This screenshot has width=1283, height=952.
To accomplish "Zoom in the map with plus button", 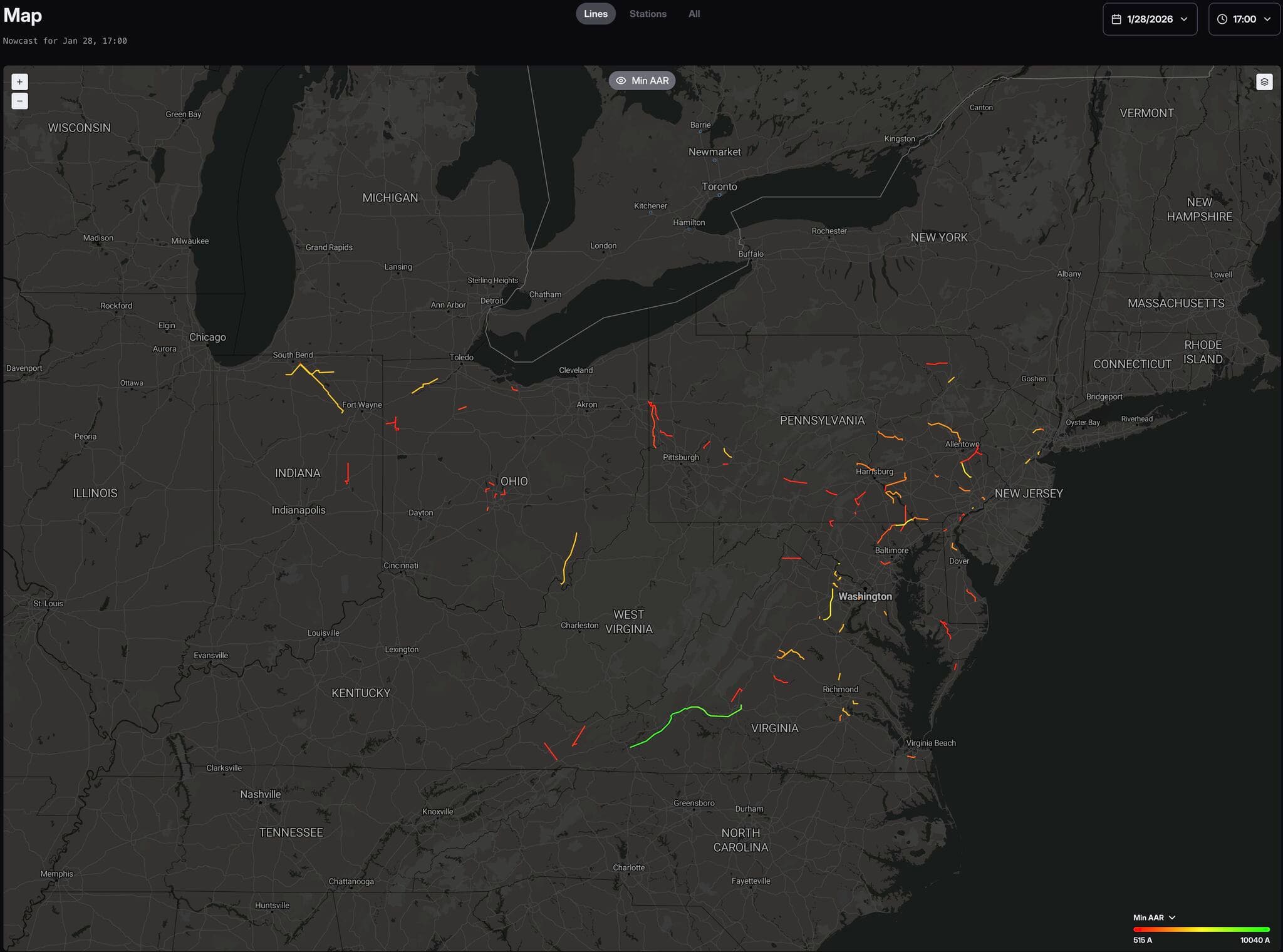I will (19, 81).
